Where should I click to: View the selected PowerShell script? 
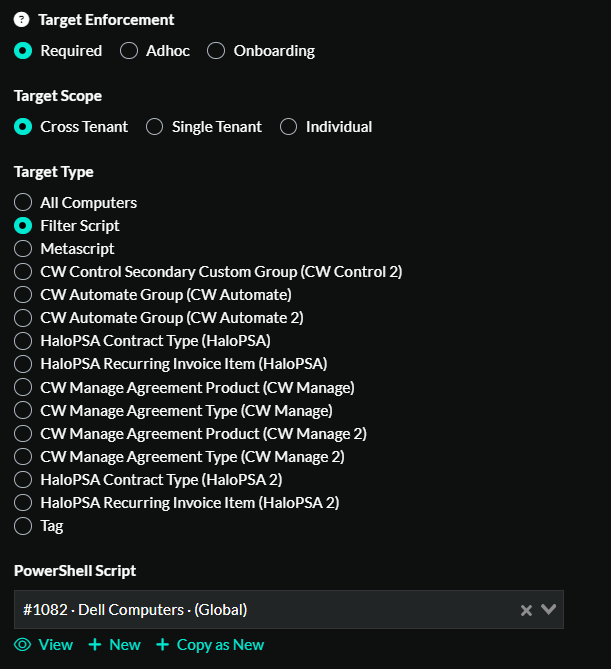[55, 645]
